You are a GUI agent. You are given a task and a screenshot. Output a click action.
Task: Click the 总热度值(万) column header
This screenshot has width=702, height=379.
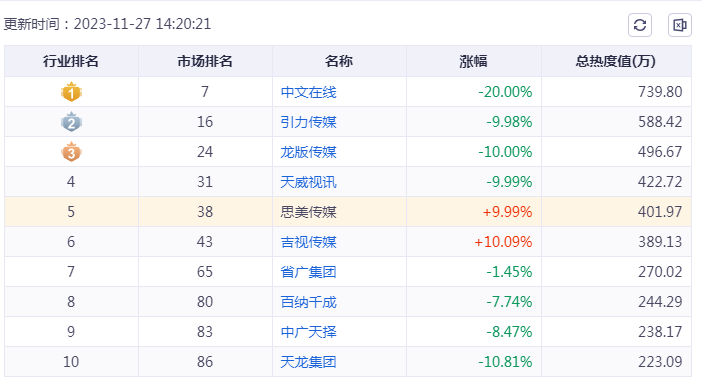point(616,61)
